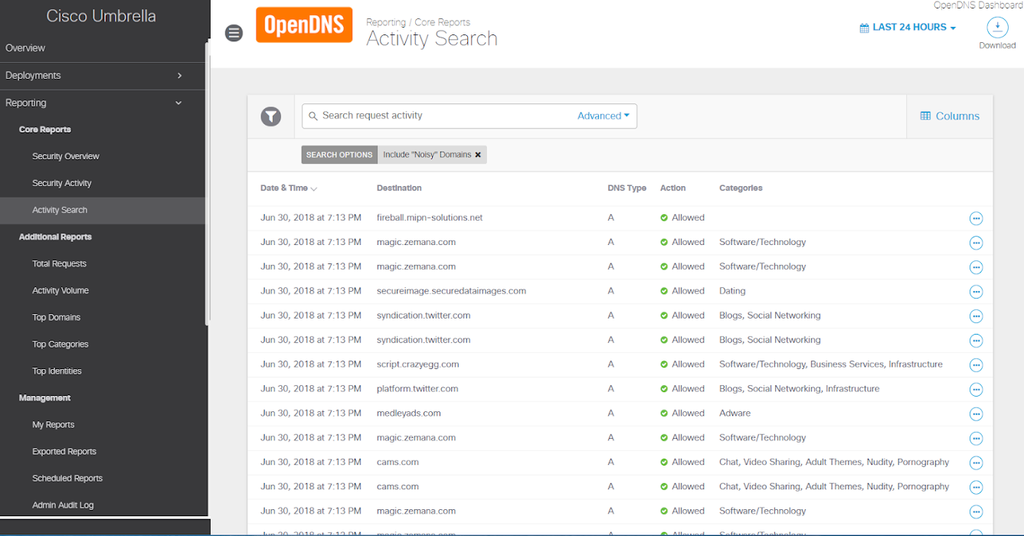Click the OpenDNS logo
Screen dimensions: 1024x536
(304, 25)
